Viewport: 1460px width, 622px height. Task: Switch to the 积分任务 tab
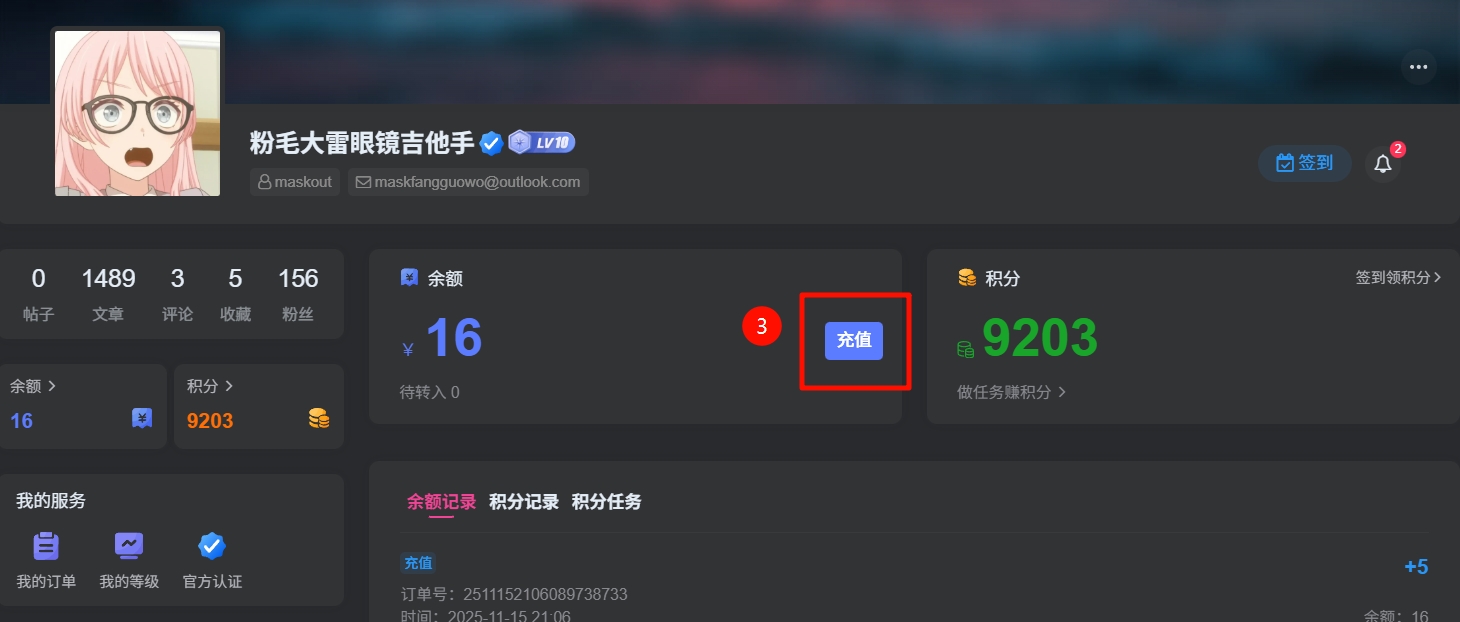[607, 502]
